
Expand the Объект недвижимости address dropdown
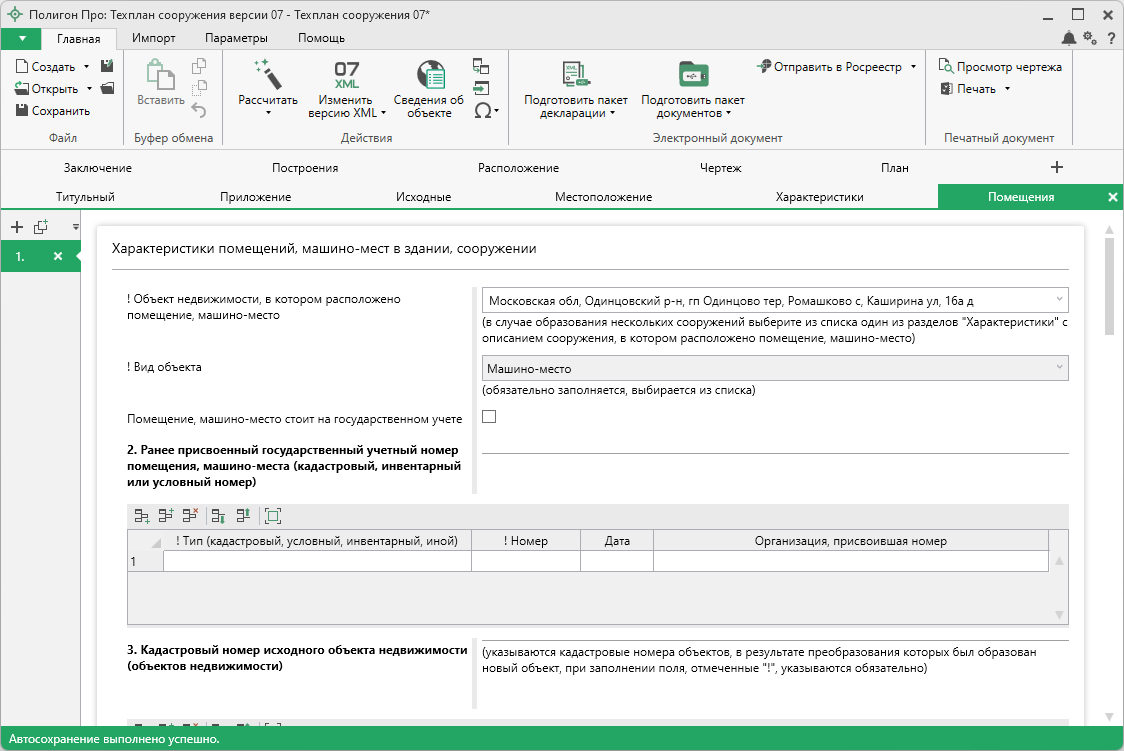coord(1058,300)
